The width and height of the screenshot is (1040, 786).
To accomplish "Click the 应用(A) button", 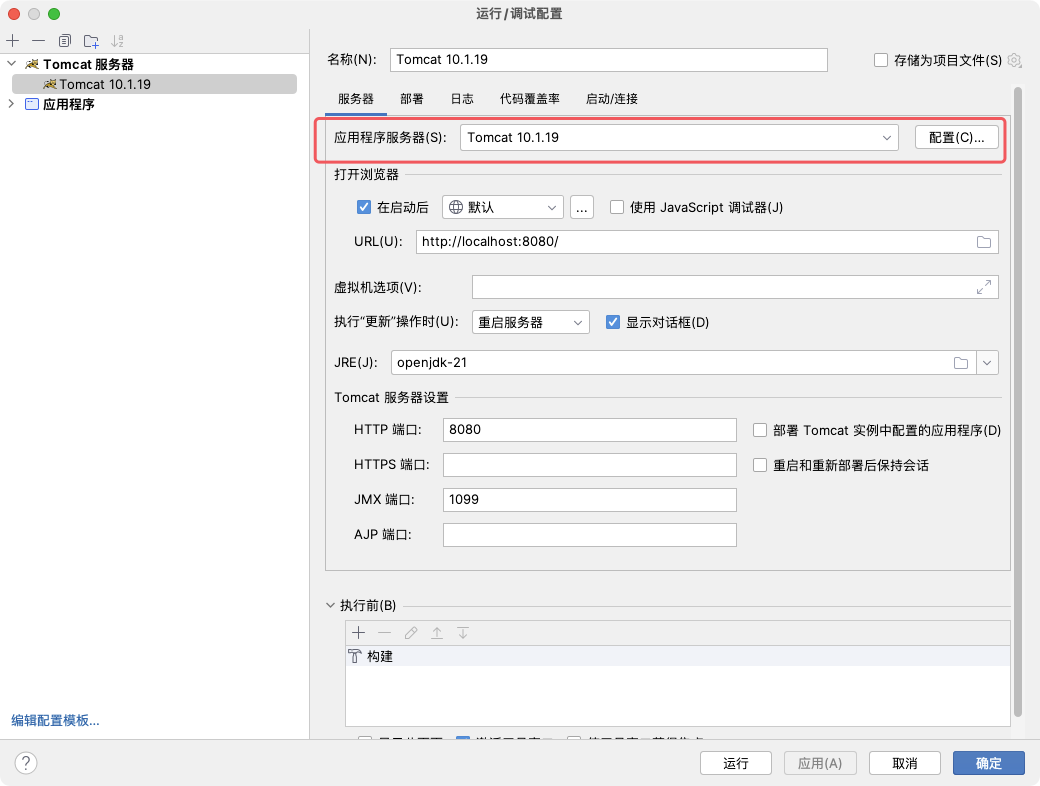I will [x=820, y=763].
